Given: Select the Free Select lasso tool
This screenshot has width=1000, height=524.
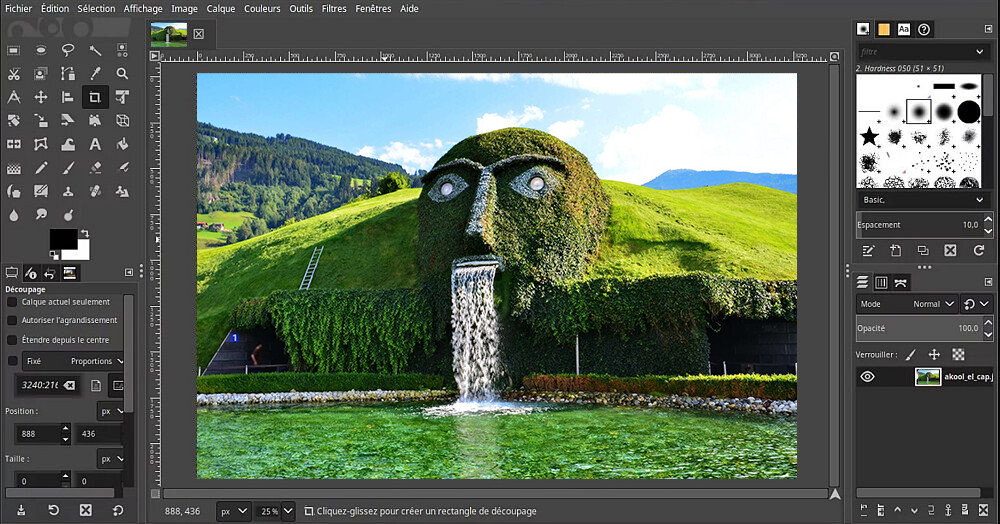Looking at the screenshot, I should coord(68,49).
